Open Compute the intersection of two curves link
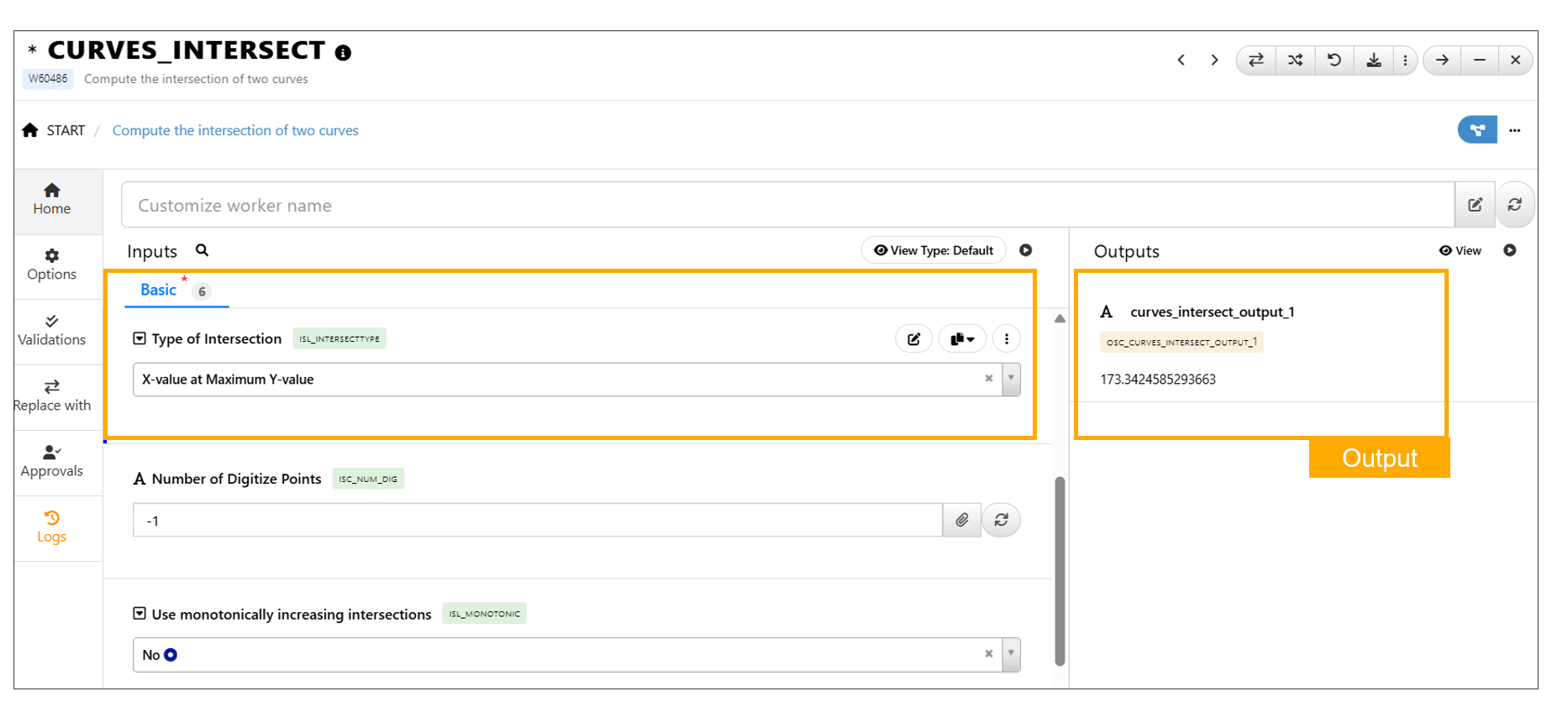 [235, 130]
